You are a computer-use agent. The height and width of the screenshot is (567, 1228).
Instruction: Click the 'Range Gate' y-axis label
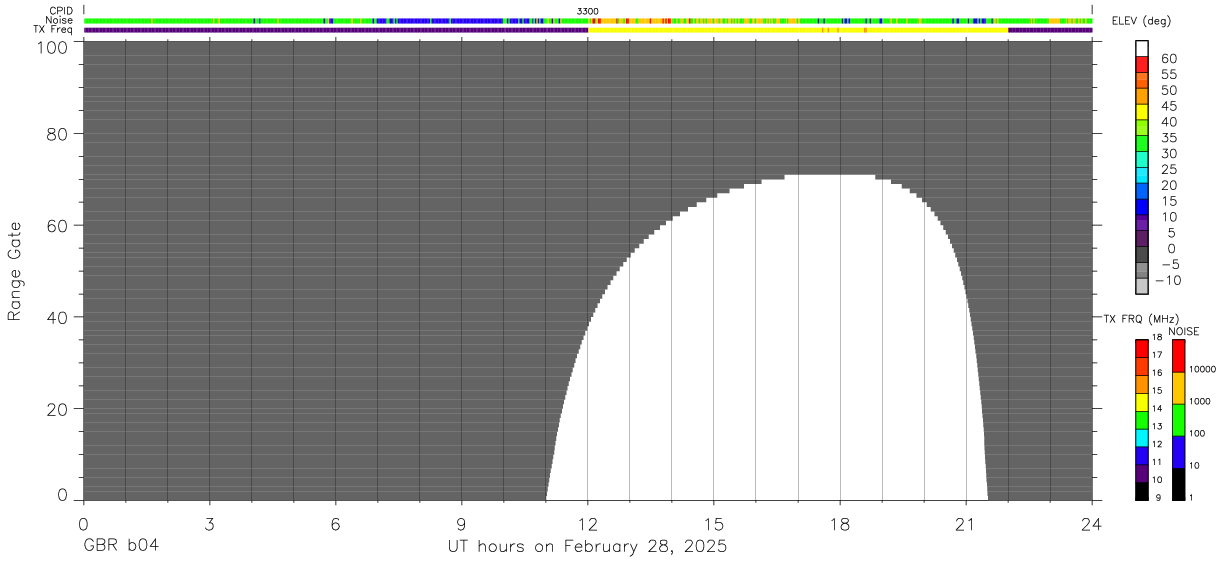[x=15, y=272]
